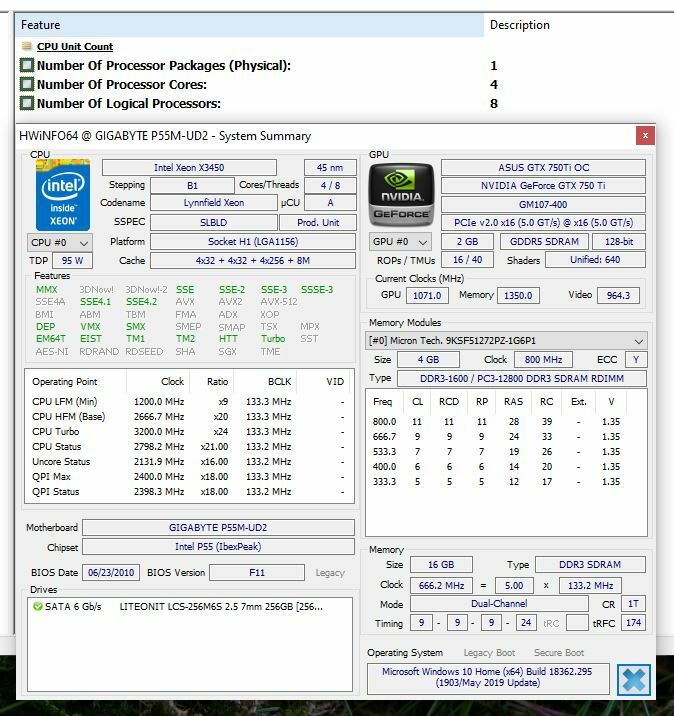Click the tRFC value 174
Viewport: 674px width, 716px height.
tap(633, 623)
